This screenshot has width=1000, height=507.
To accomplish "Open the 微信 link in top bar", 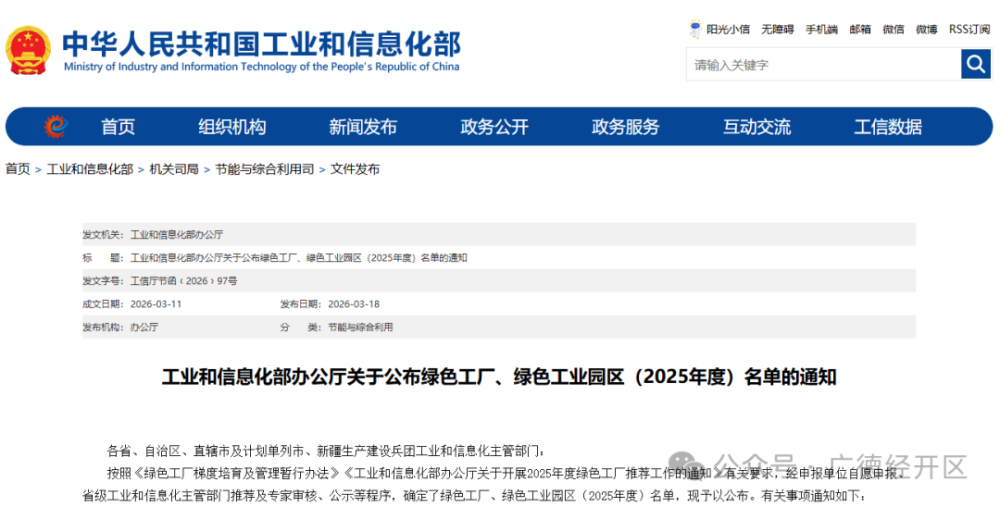I will (893, 30).
